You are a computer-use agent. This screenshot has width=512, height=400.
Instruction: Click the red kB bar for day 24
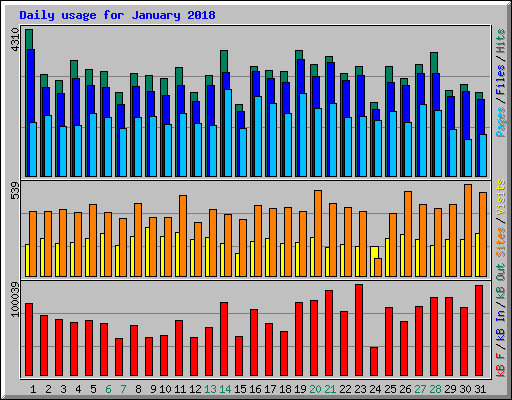pos(374,362)
